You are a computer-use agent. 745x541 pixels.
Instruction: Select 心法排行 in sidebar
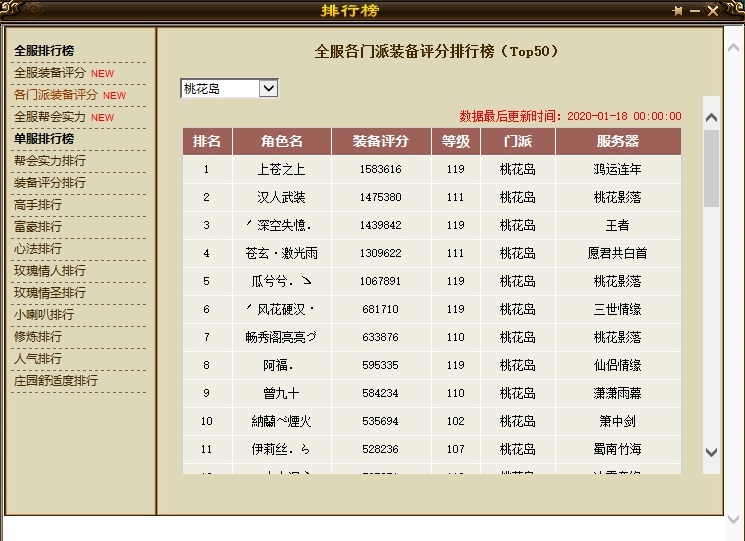tap(38, 248)
